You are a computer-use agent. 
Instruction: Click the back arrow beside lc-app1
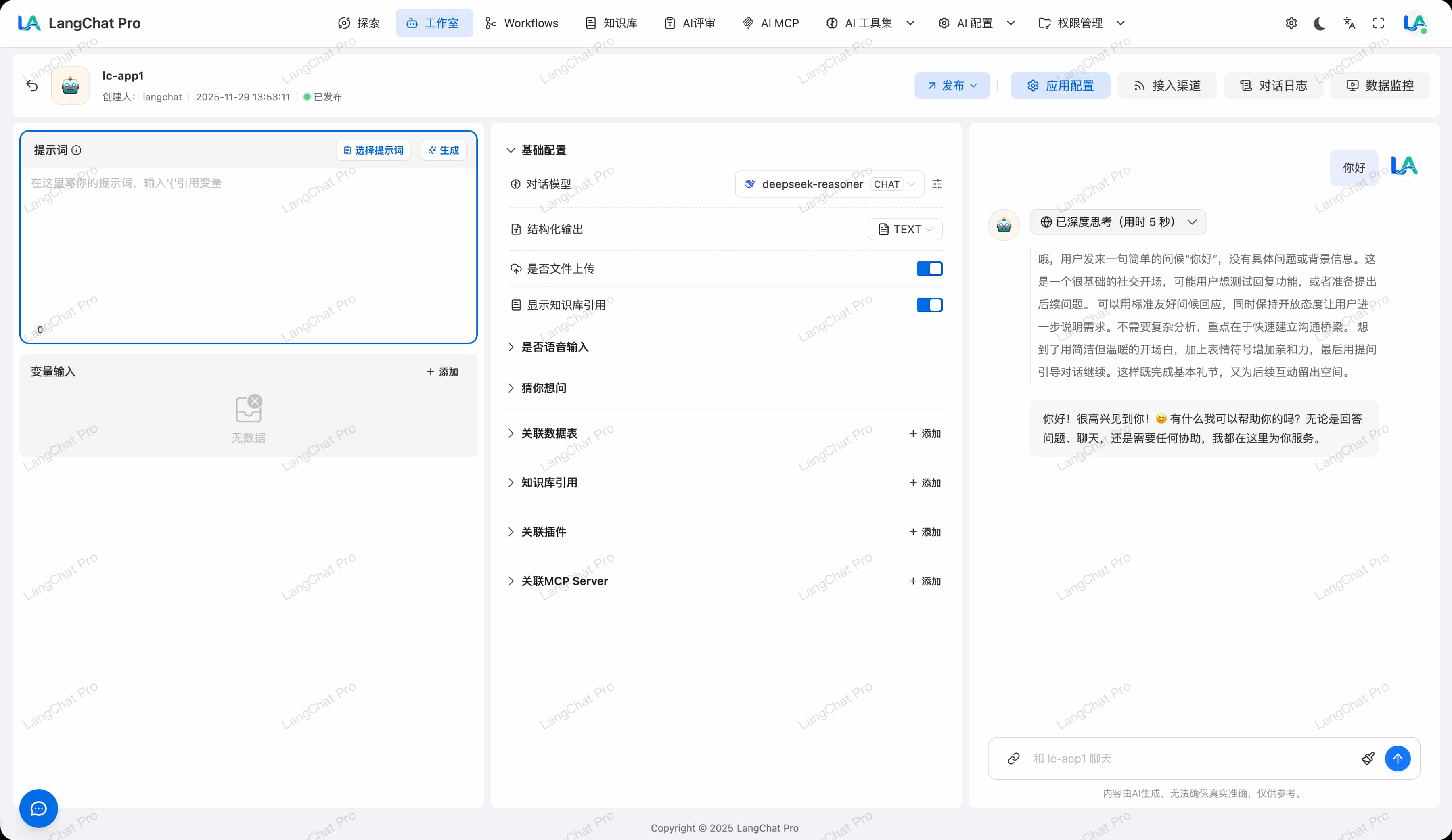(x=32, y=86)
